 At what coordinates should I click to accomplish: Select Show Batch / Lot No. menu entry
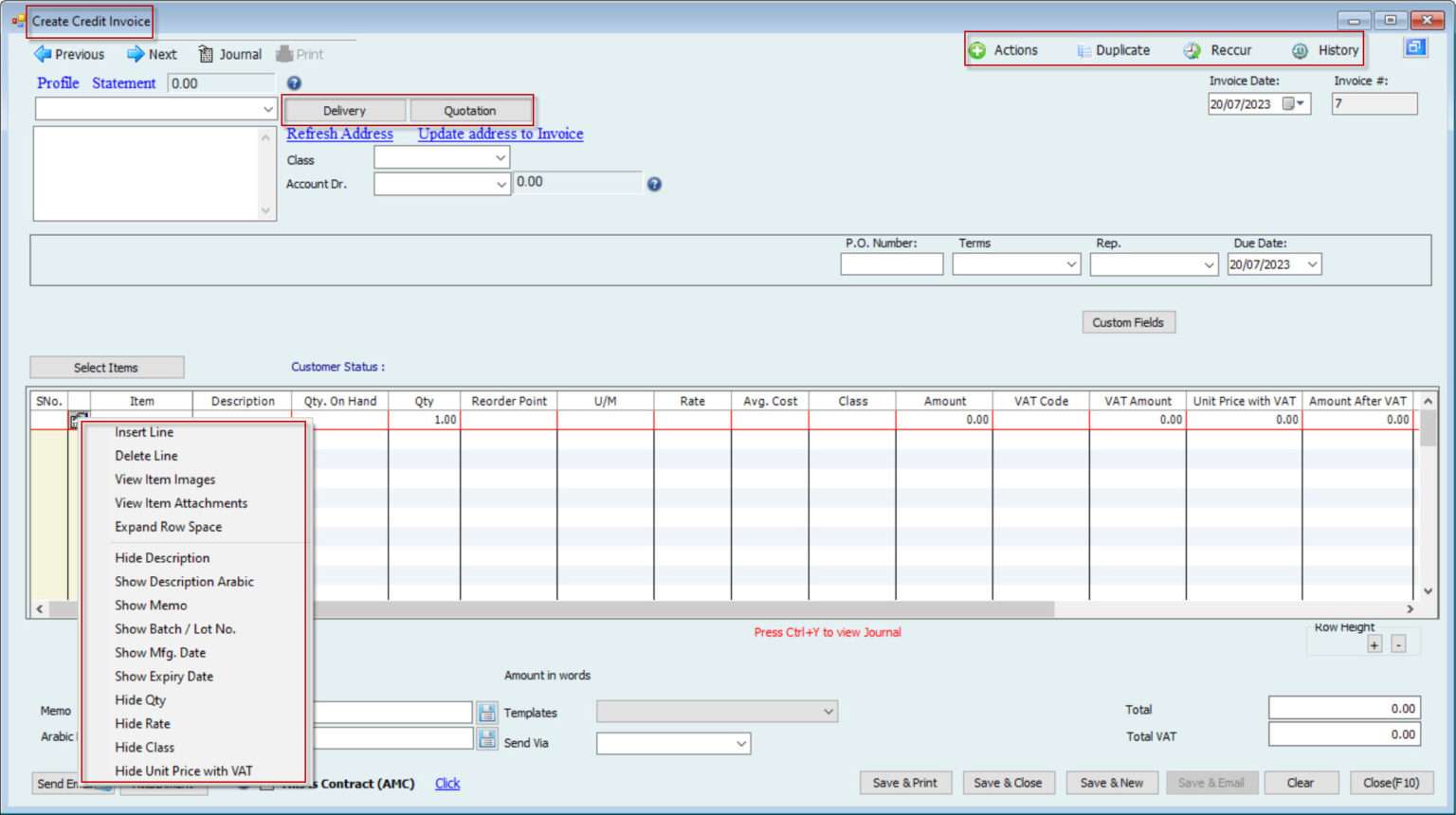[175, 629]
